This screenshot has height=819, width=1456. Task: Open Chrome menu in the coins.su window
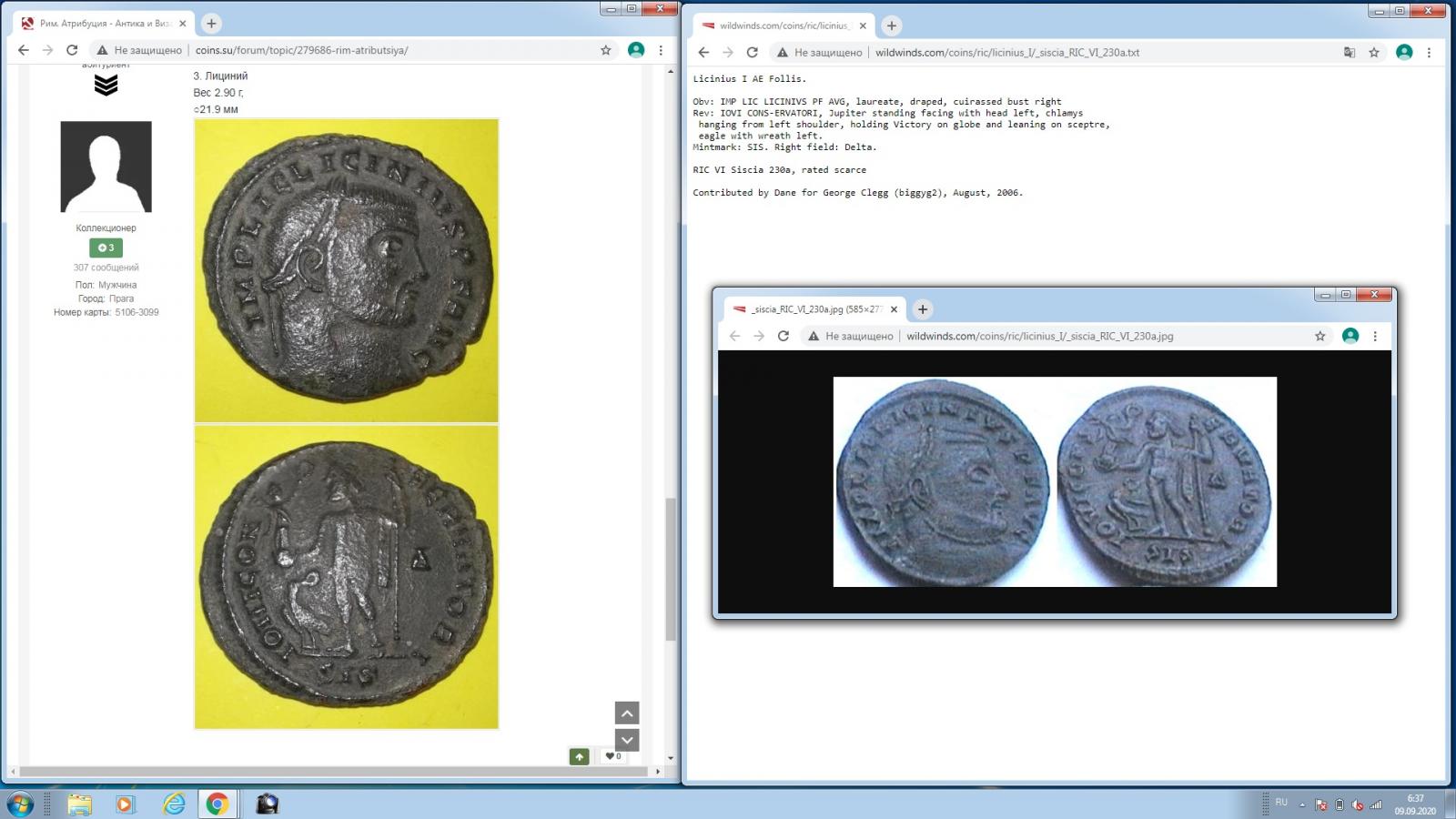point(661,50)
